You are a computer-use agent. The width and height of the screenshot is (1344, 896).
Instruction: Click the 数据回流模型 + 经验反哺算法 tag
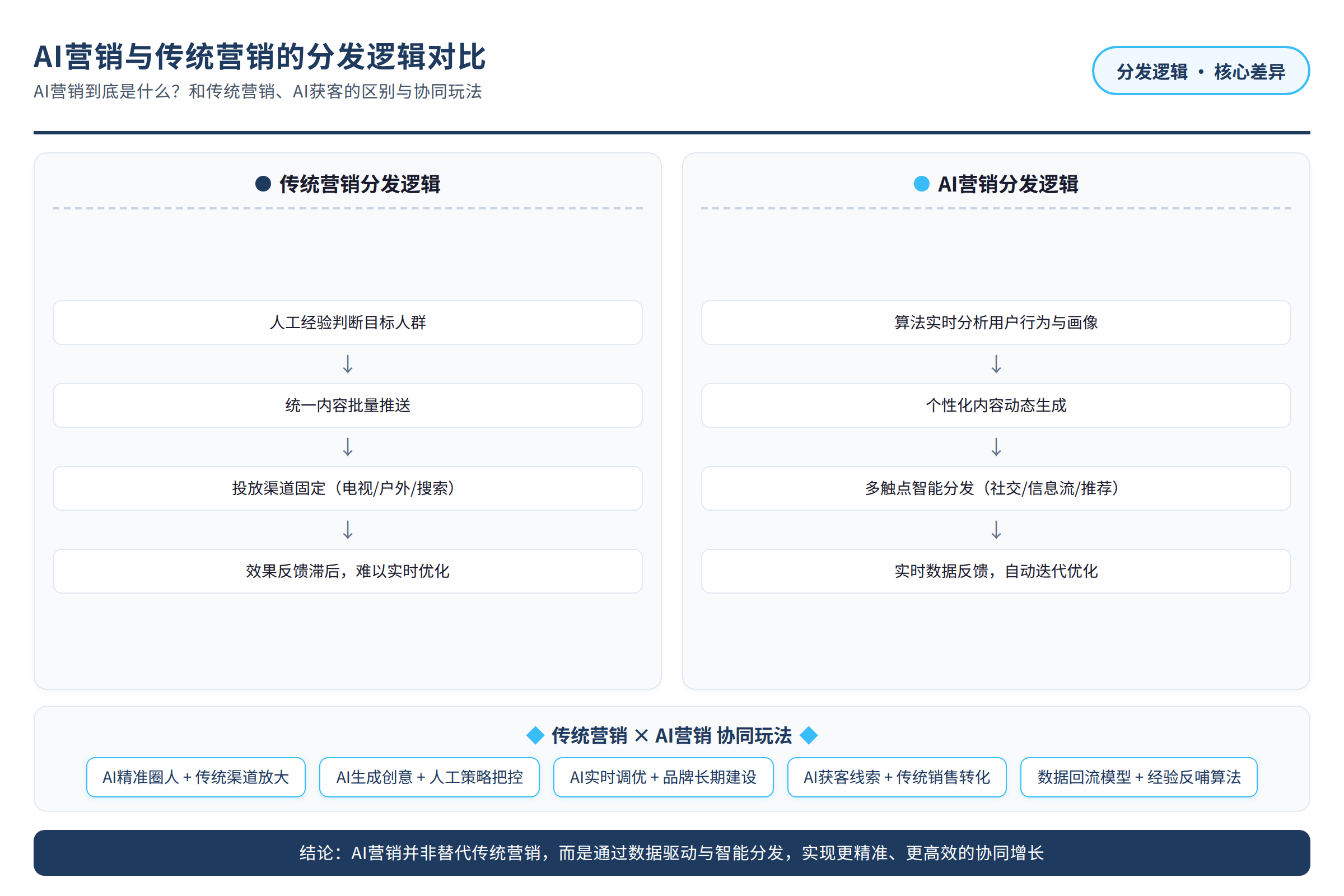click(x=1139, y=777)
